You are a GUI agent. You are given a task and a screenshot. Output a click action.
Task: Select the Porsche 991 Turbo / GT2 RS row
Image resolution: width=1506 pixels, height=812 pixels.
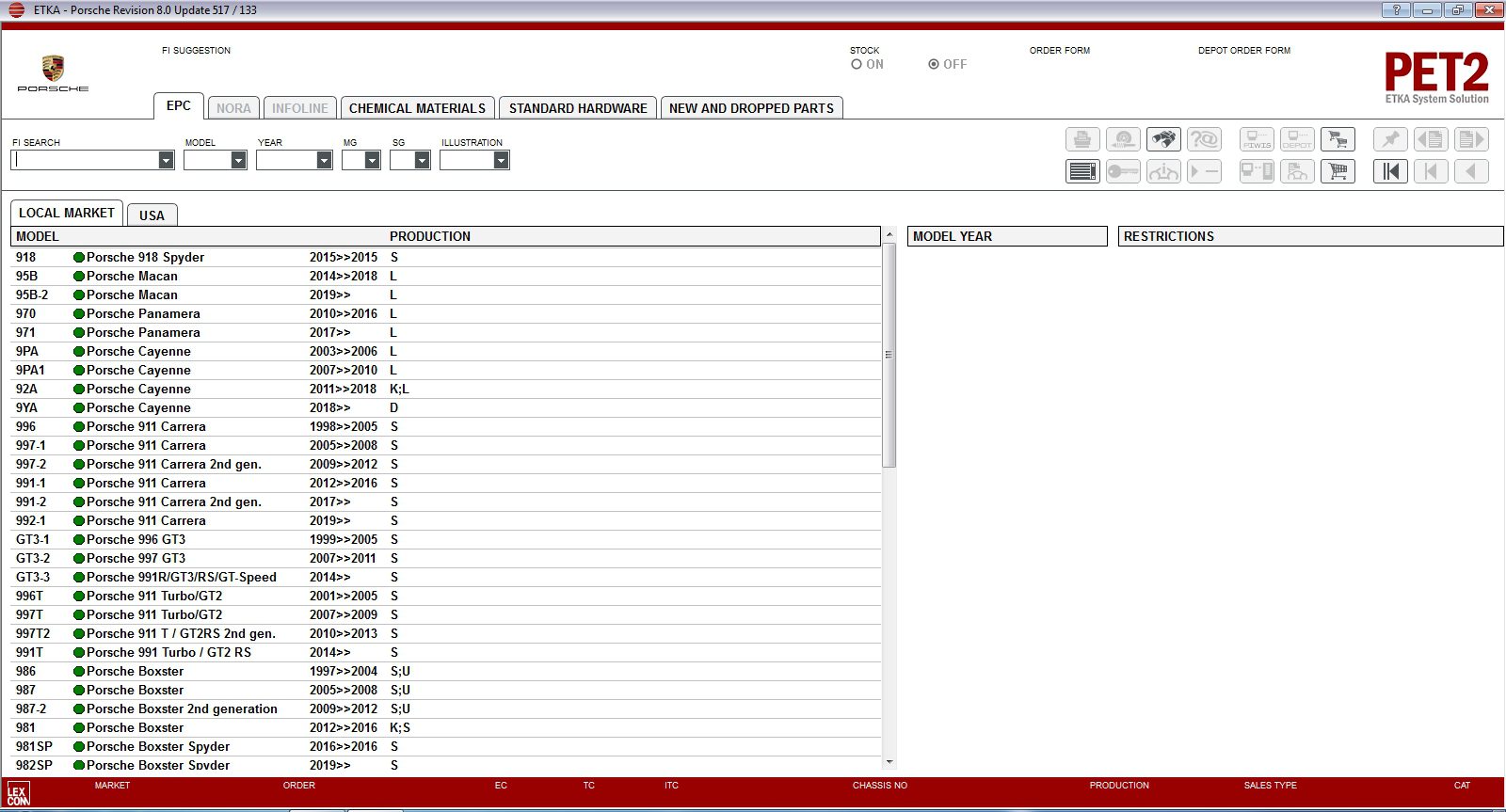pos(446,652)
